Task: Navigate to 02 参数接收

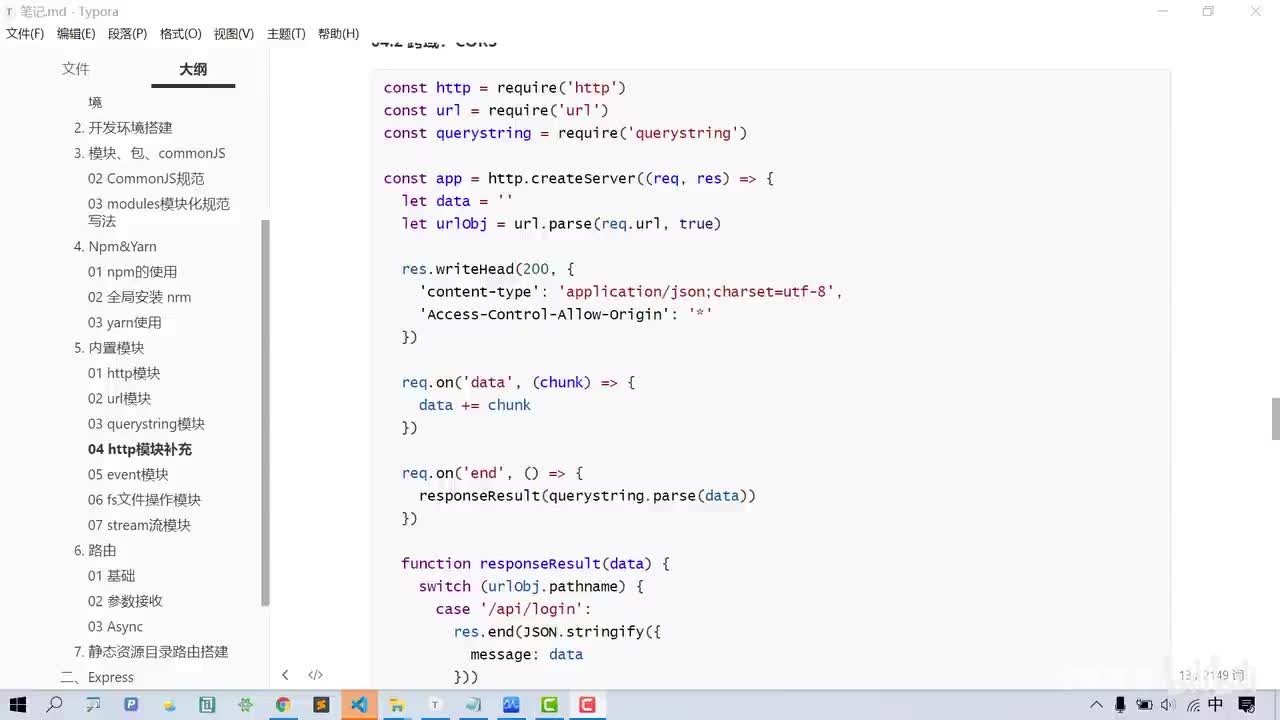Action: click(125, 601)
